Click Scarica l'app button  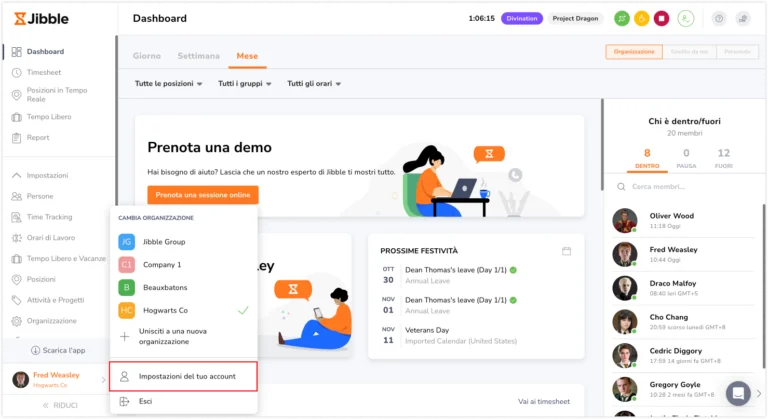(x=58, y=350)
